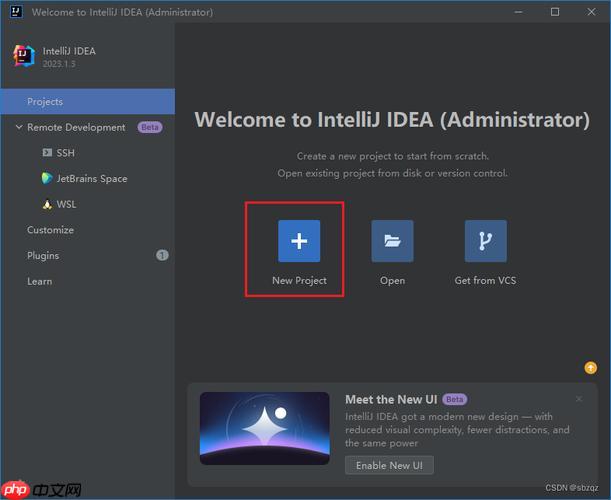Click the WSL penguin icon

pos(47,204)
